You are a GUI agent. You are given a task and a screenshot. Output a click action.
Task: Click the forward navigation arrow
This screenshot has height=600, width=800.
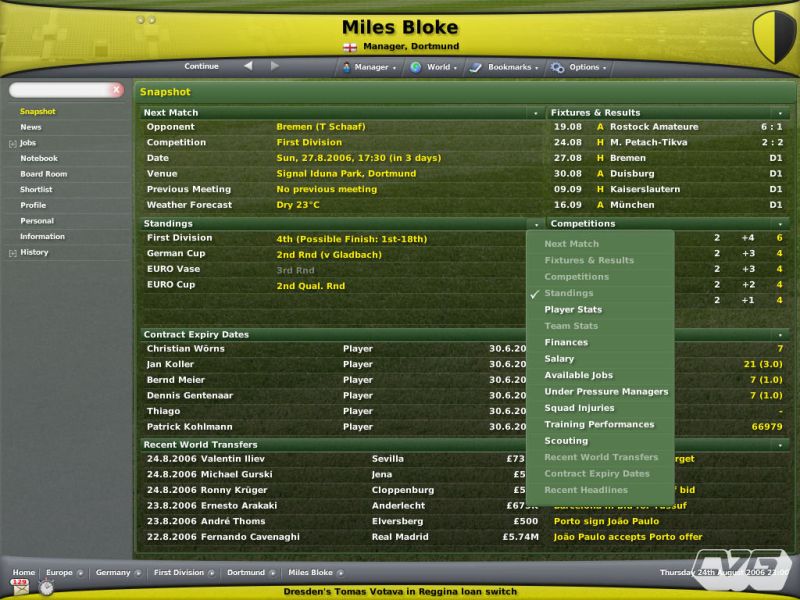[x=274, y=66]
